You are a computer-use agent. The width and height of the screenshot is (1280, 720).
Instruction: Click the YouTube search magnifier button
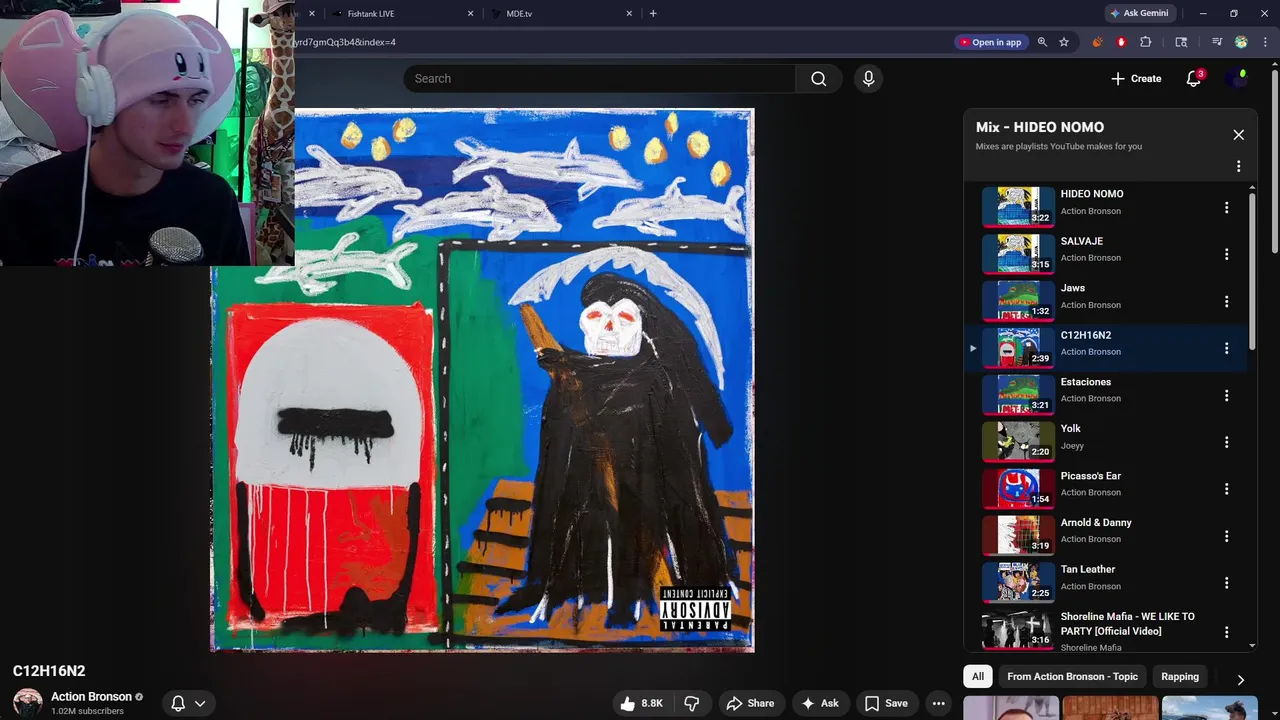pos(819,79)
